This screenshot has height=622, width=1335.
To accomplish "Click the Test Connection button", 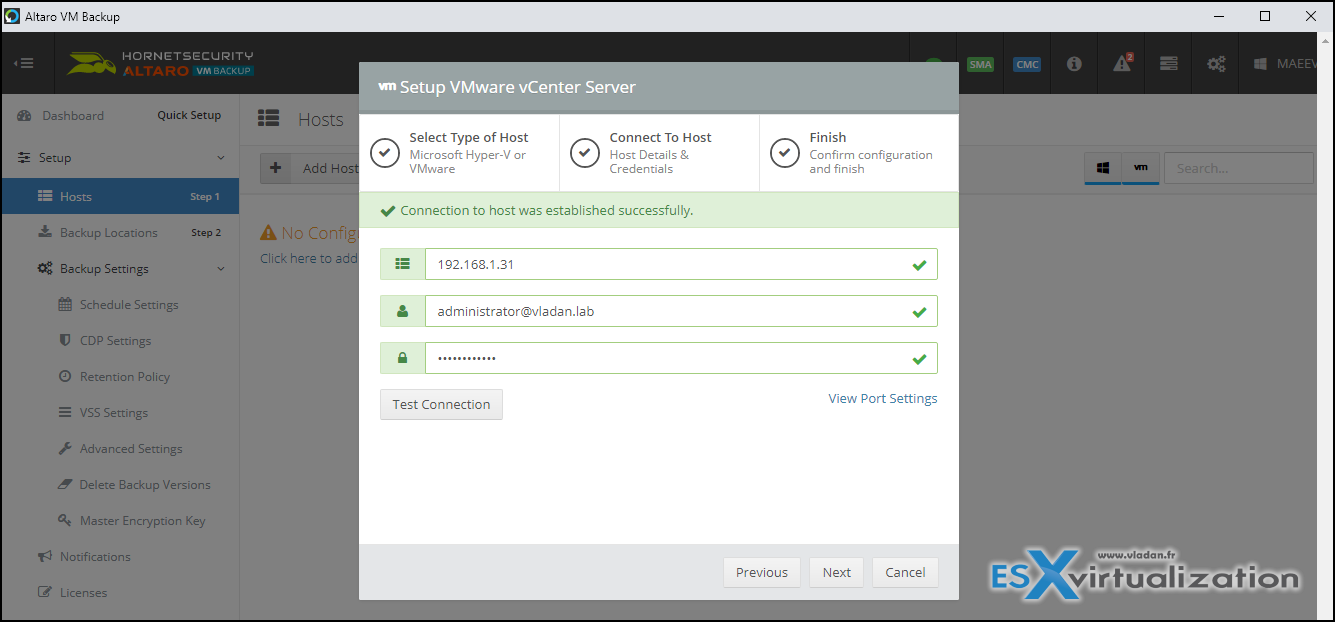I will click(x=441, y=405).
